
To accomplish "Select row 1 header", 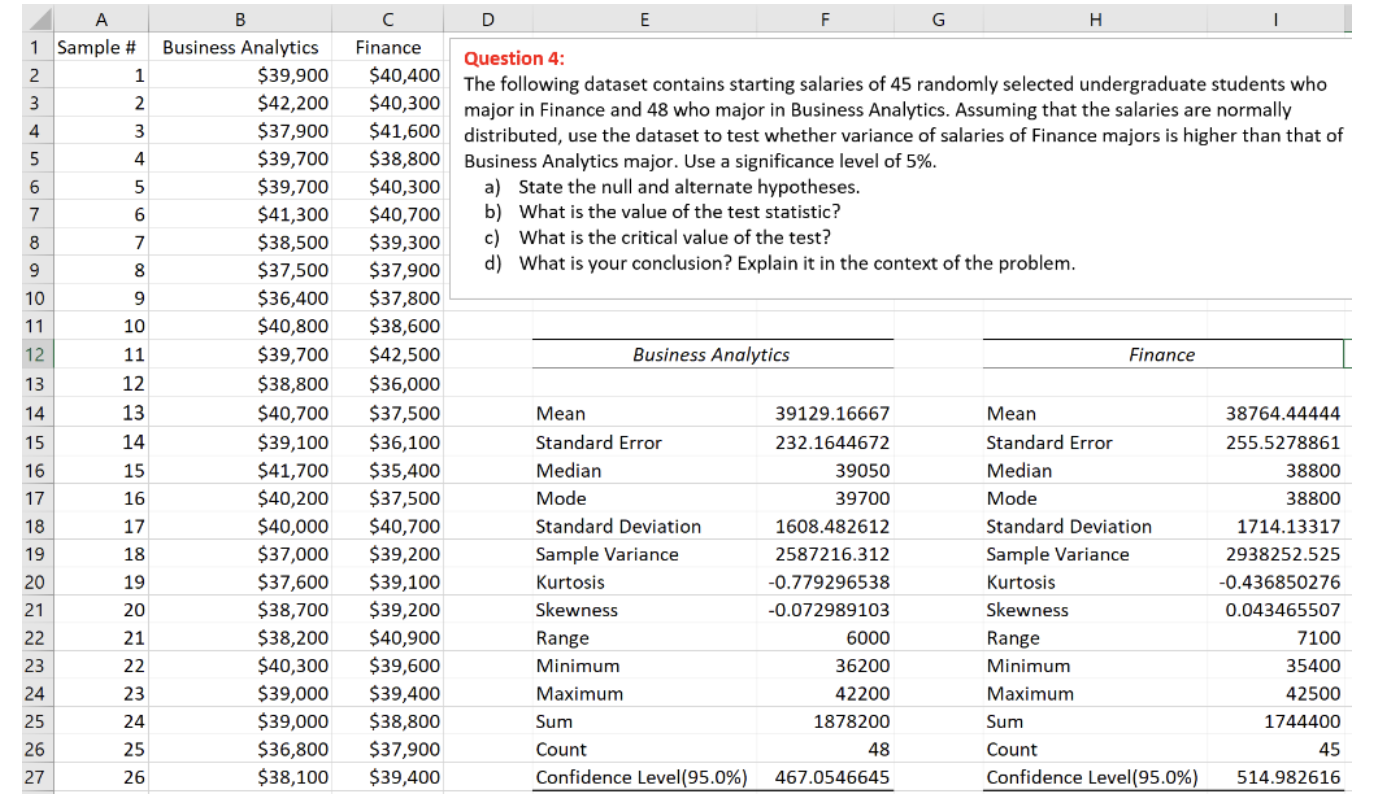I will click(x=35, y=47).
